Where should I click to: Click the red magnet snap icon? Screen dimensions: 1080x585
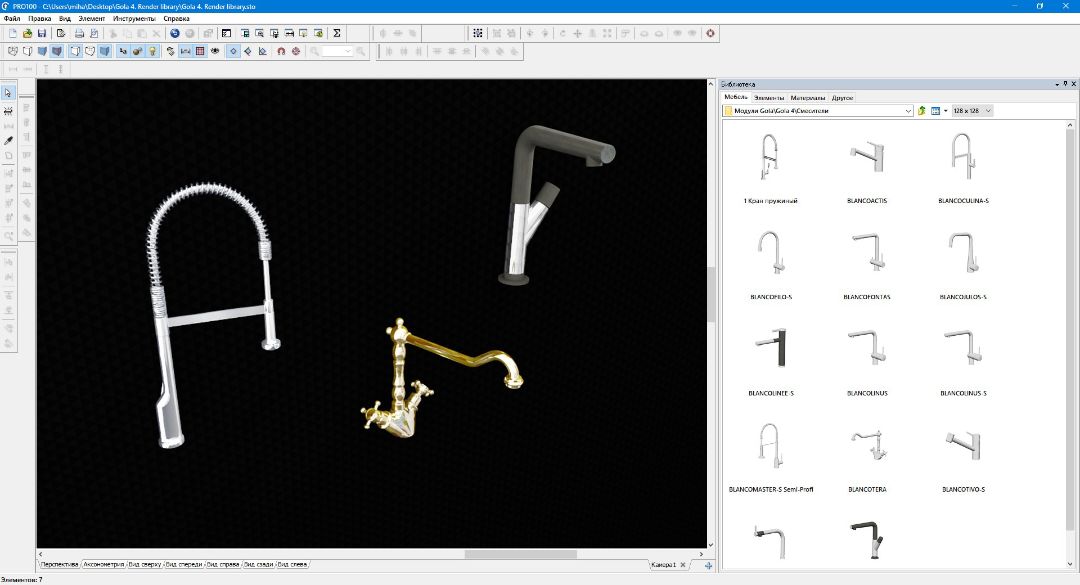[280, 51]
